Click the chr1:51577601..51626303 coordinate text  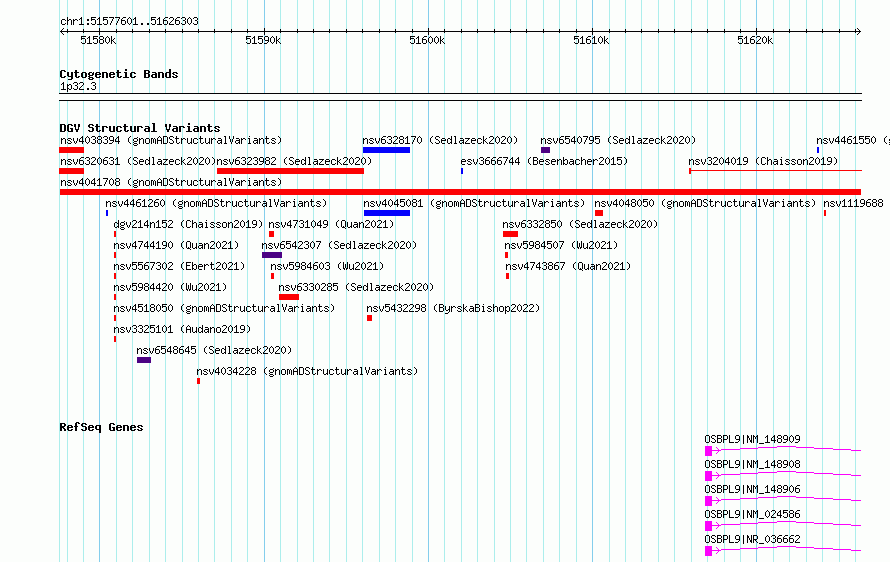pyautogui.click(x=129, y=21)
